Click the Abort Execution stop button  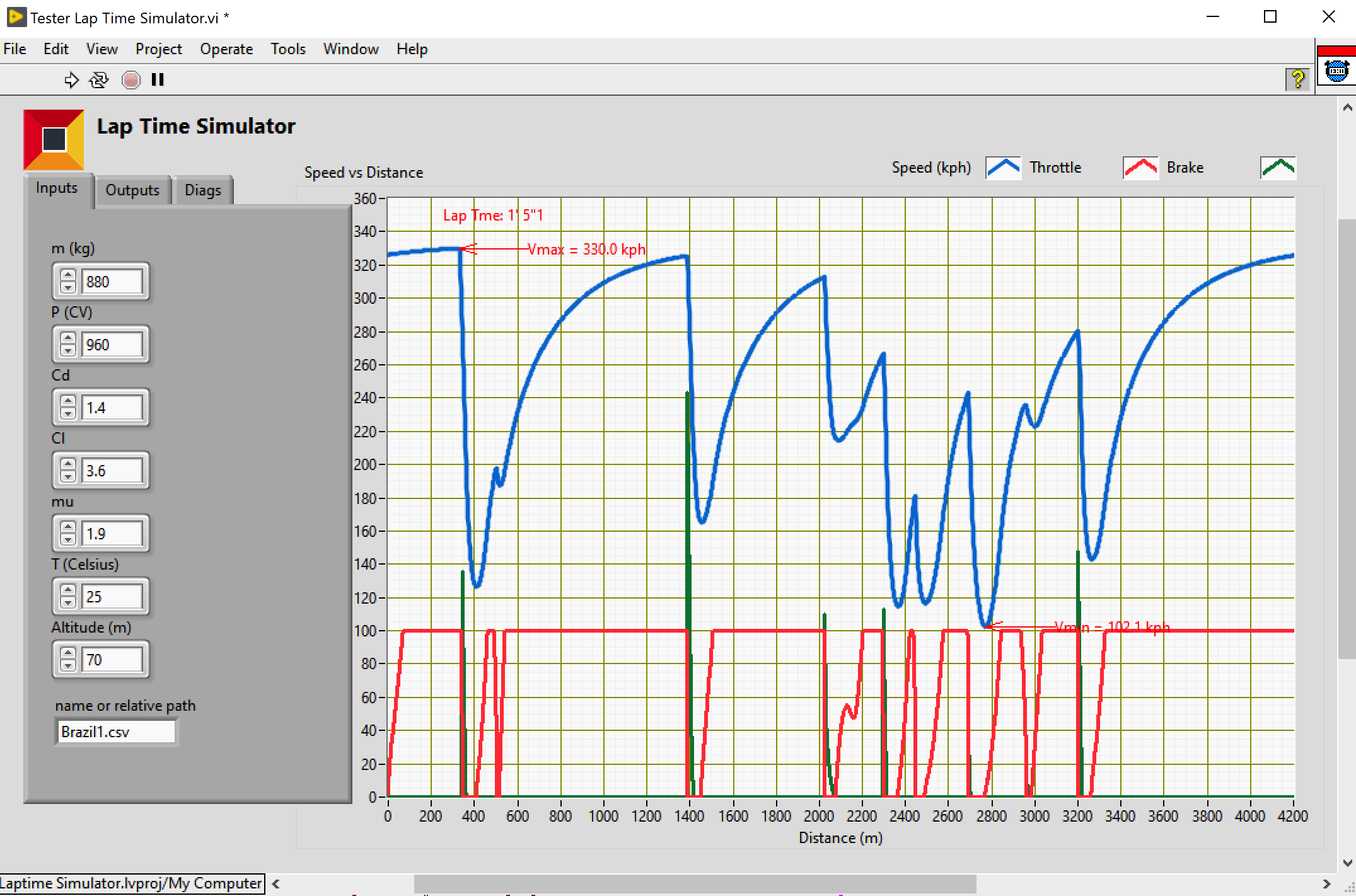(131, 80)
